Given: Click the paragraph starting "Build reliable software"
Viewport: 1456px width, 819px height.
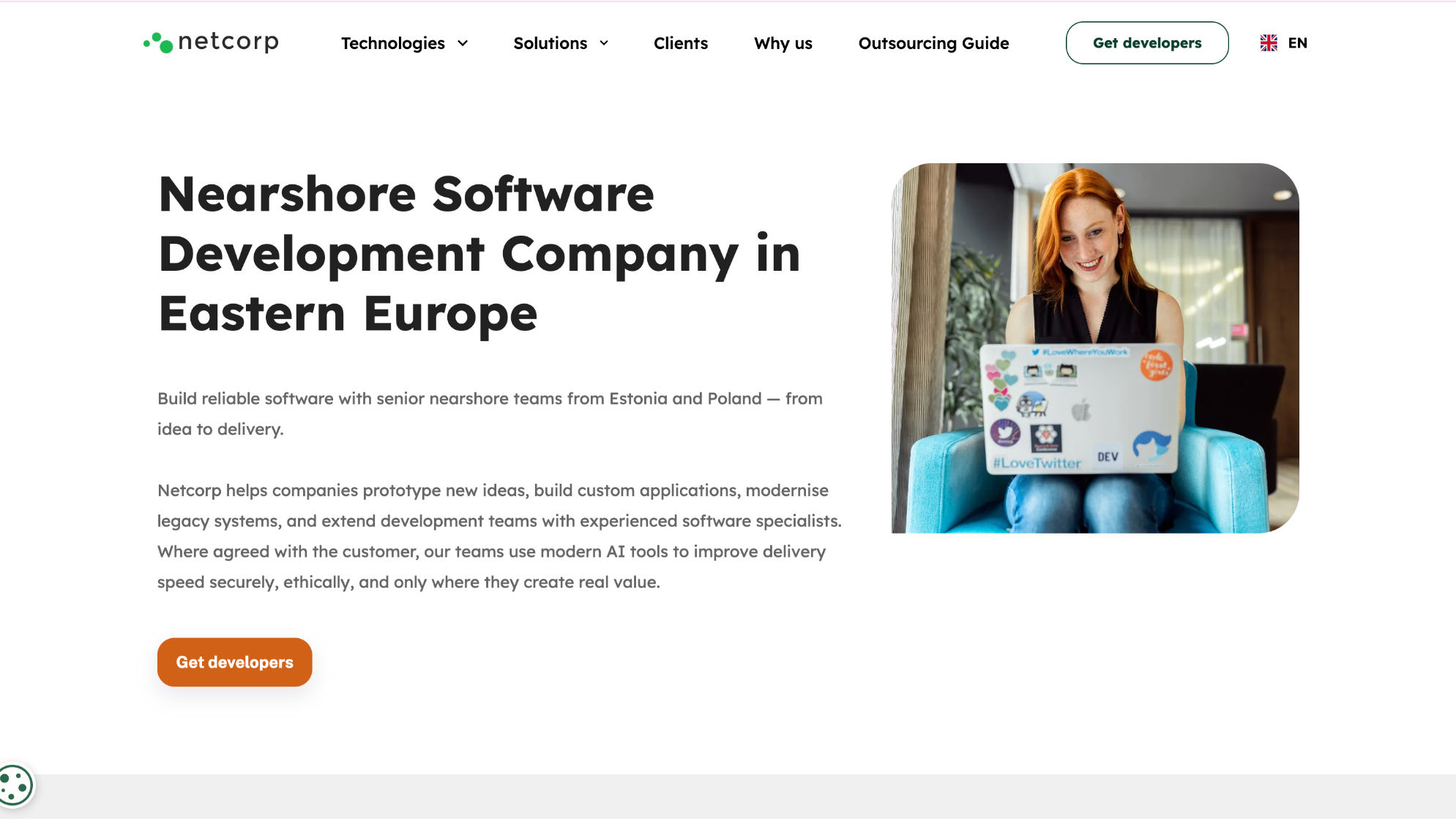Looking at the screenshot, I should coord(490,414).
